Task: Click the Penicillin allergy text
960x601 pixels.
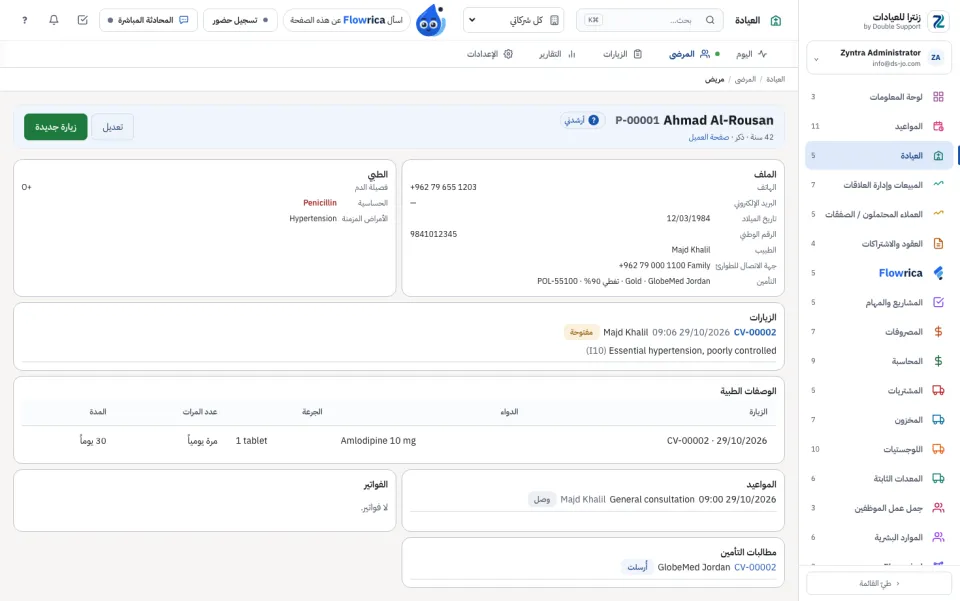Action: pos(320,203)
